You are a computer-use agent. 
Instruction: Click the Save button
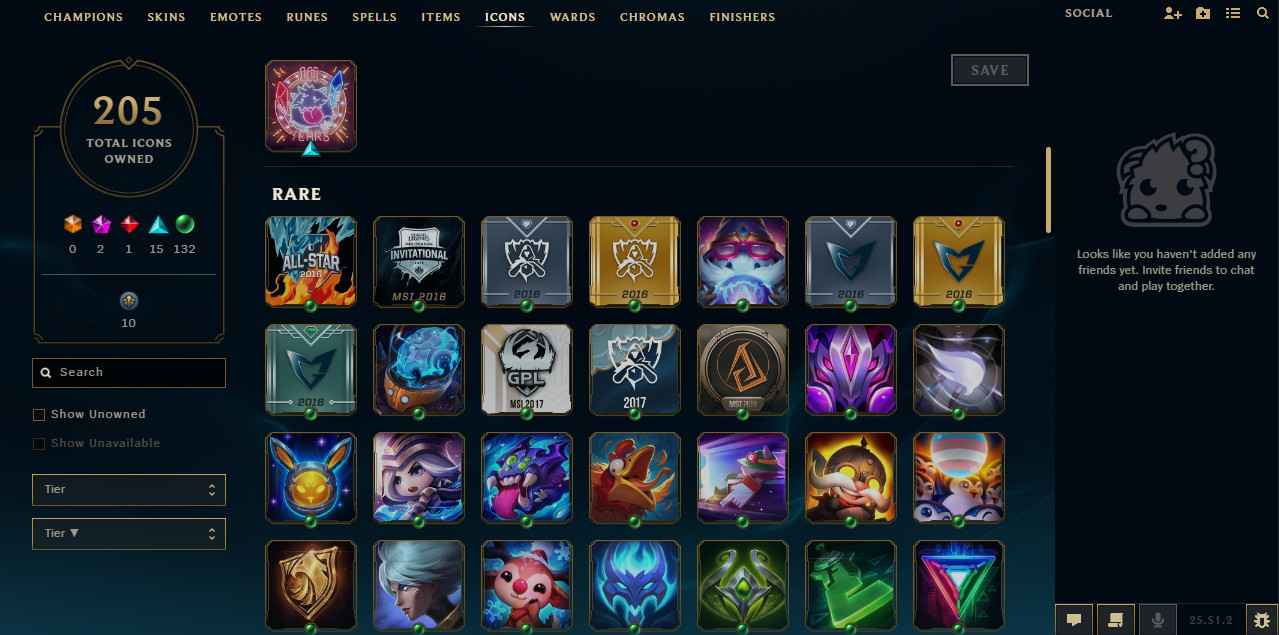990,70
